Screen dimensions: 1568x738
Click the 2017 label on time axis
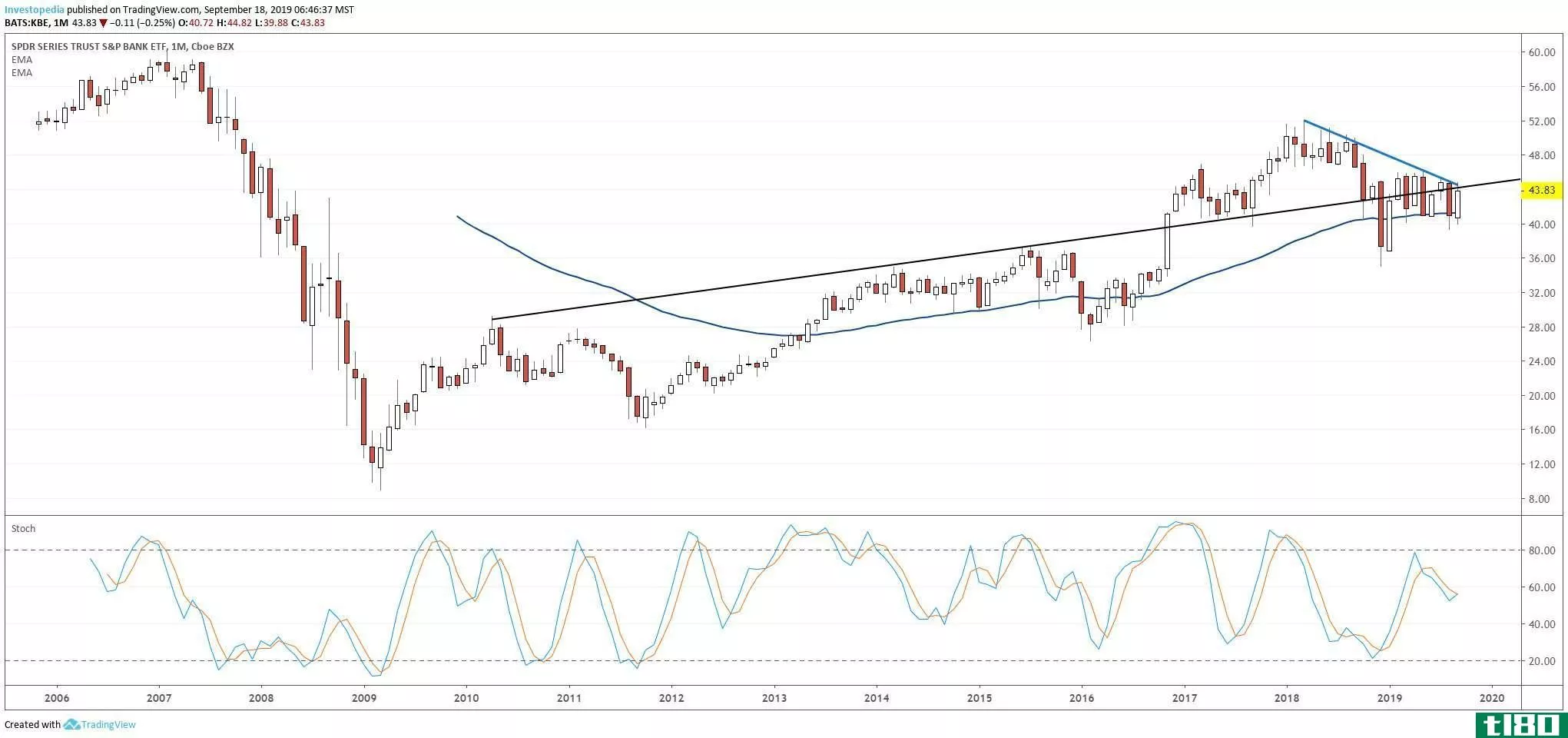[1185, 698]
